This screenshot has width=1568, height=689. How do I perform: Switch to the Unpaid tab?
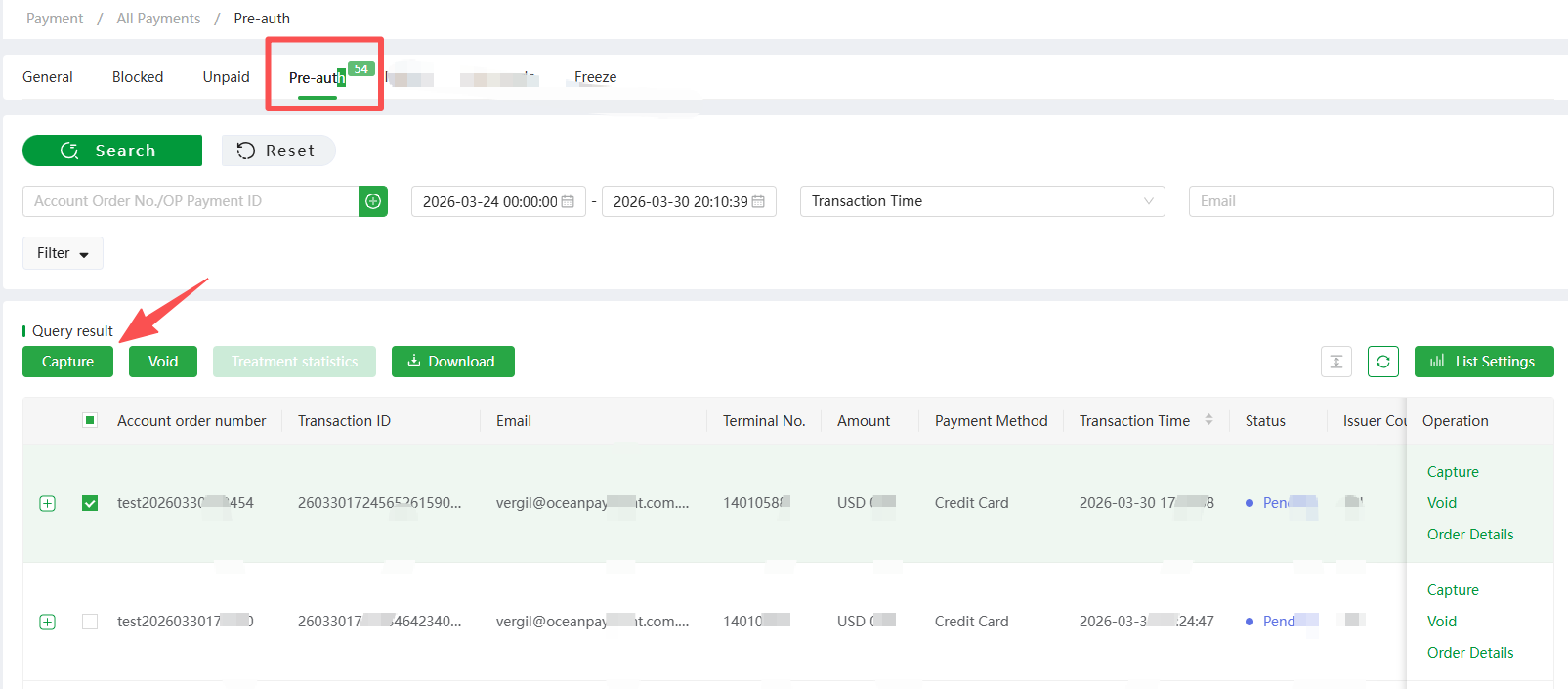227,77
